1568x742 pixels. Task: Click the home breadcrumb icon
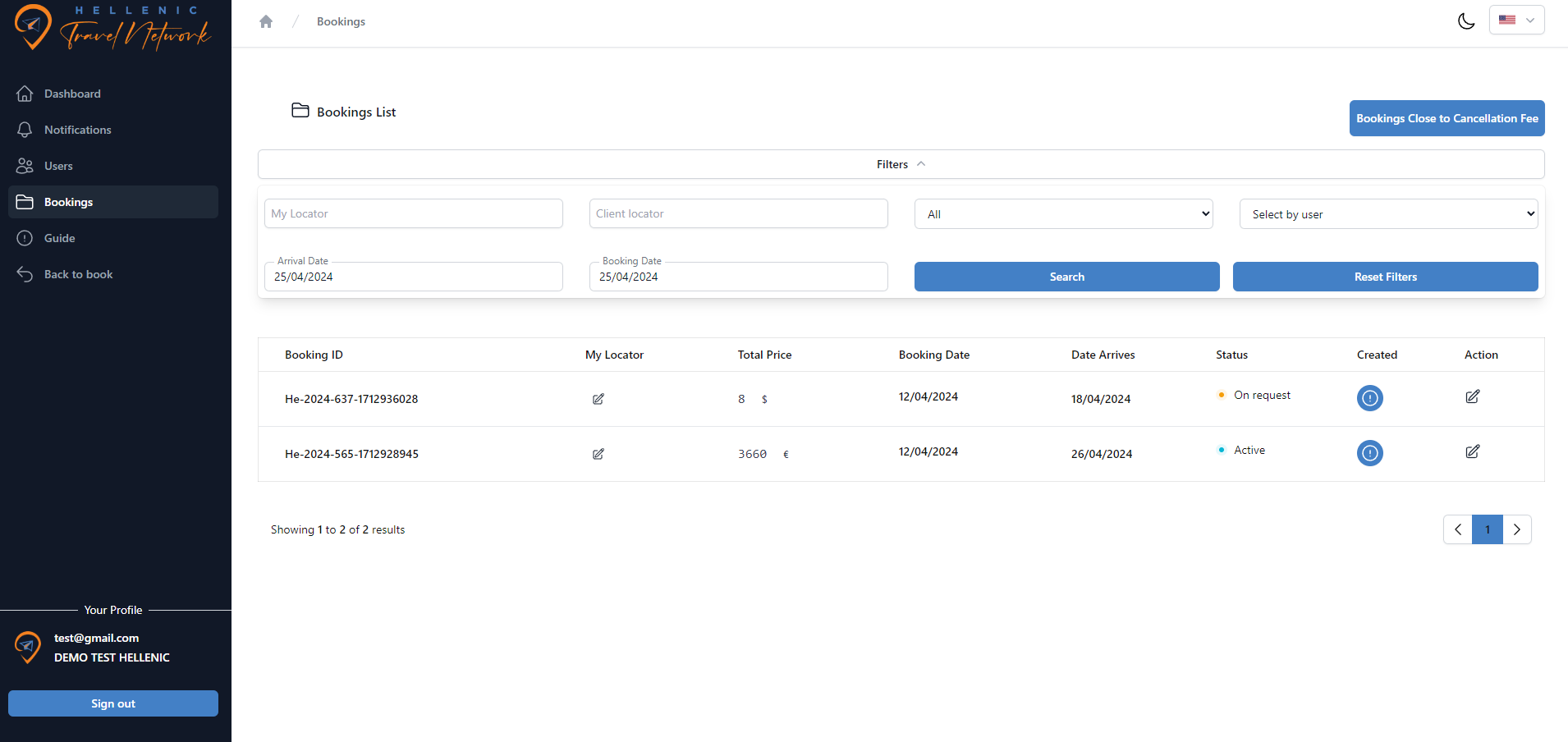(266, 22)
